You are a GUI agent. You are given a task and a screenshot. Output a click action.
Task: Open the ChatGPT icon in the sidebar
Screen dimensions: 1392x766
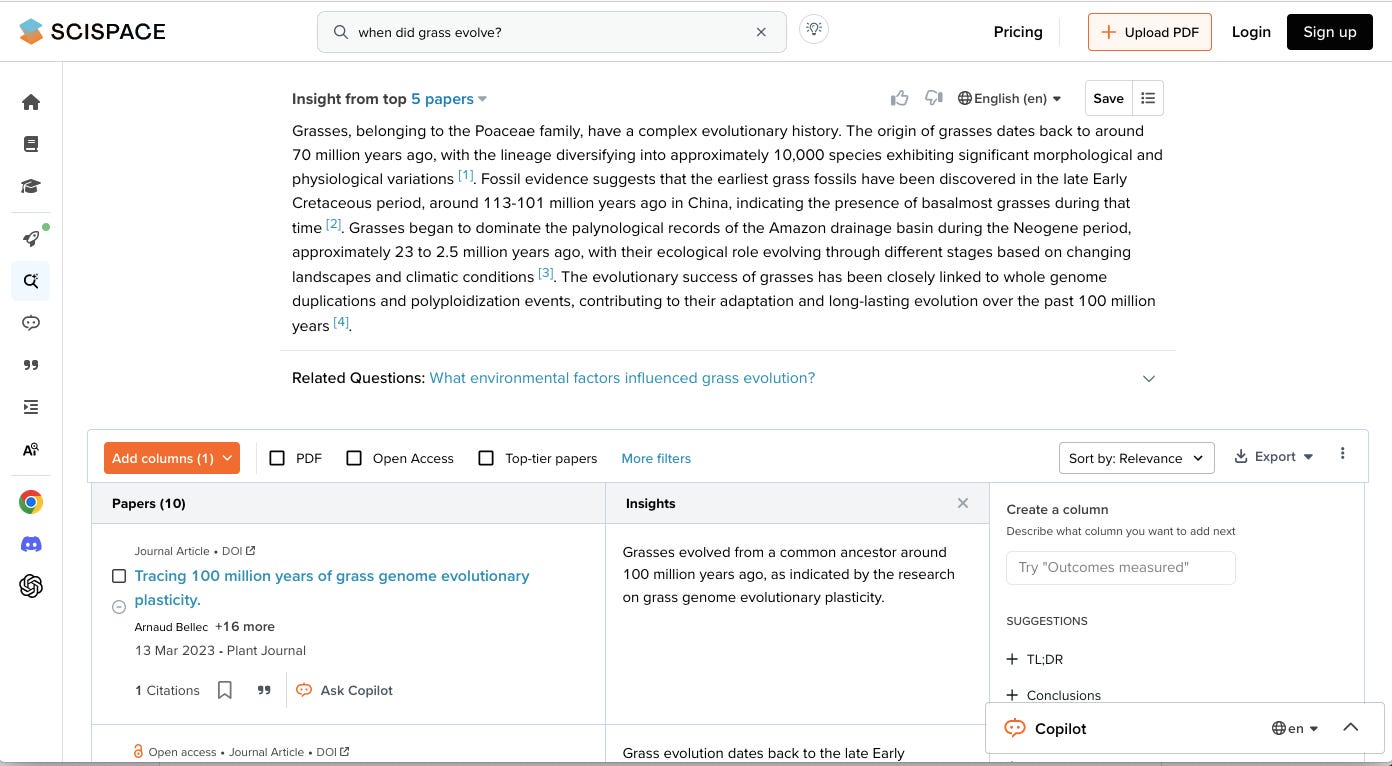click(31, 586)
